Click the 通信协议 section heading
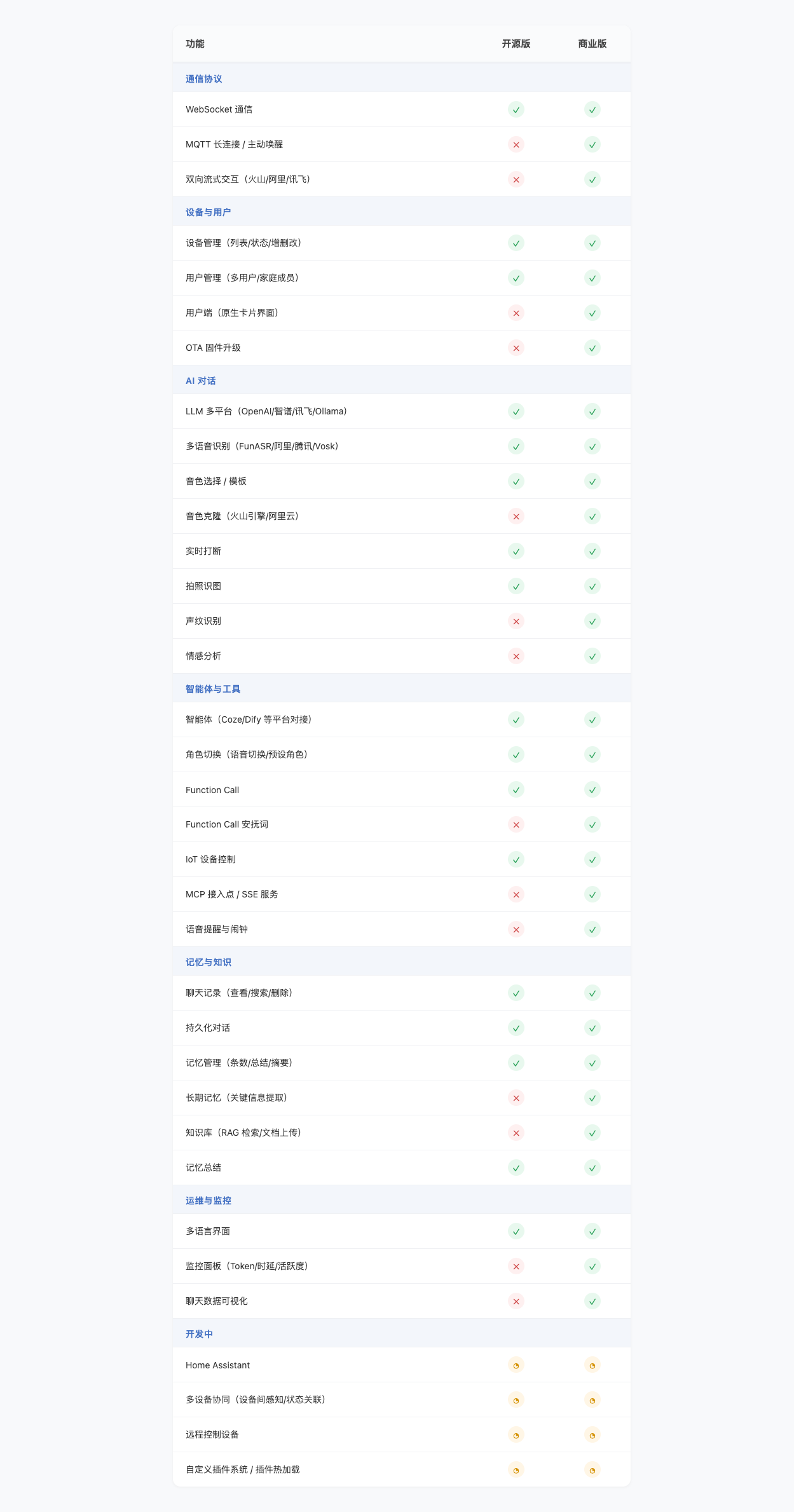The image size is (794, 1512). coord(204,79)
